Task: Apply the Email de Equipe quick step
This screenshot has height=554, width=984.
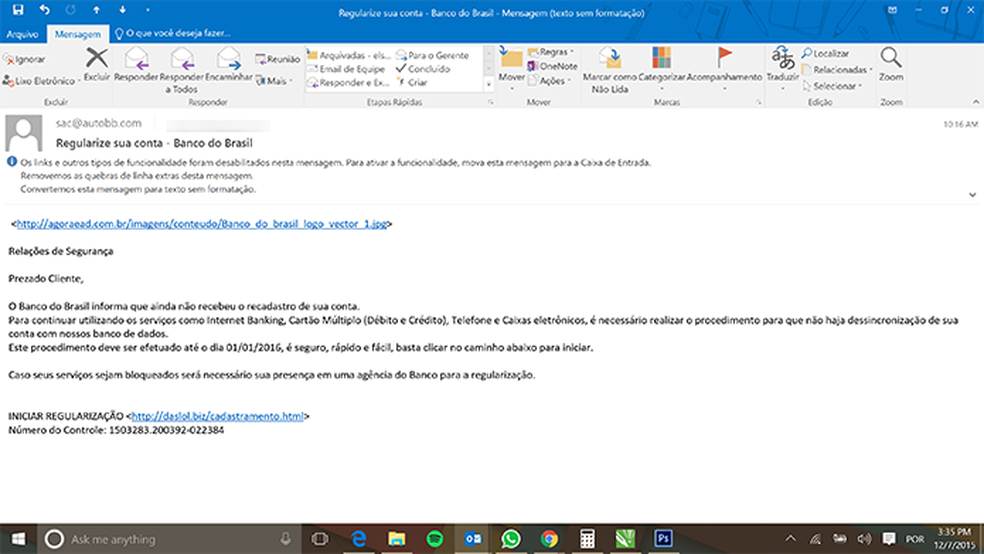Action: 346,69
